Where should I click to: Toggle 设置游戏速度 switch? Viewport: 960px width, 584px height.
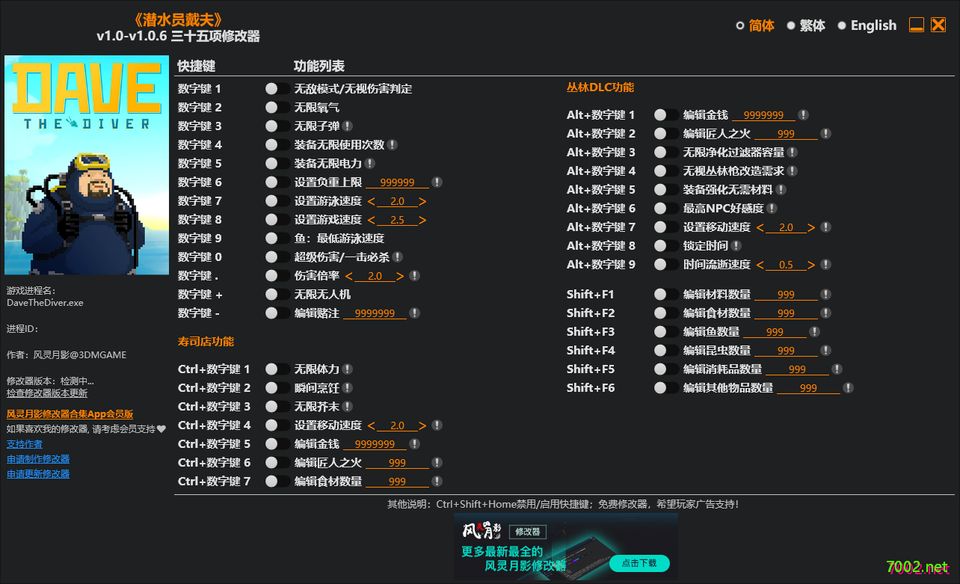pos(277,220)
